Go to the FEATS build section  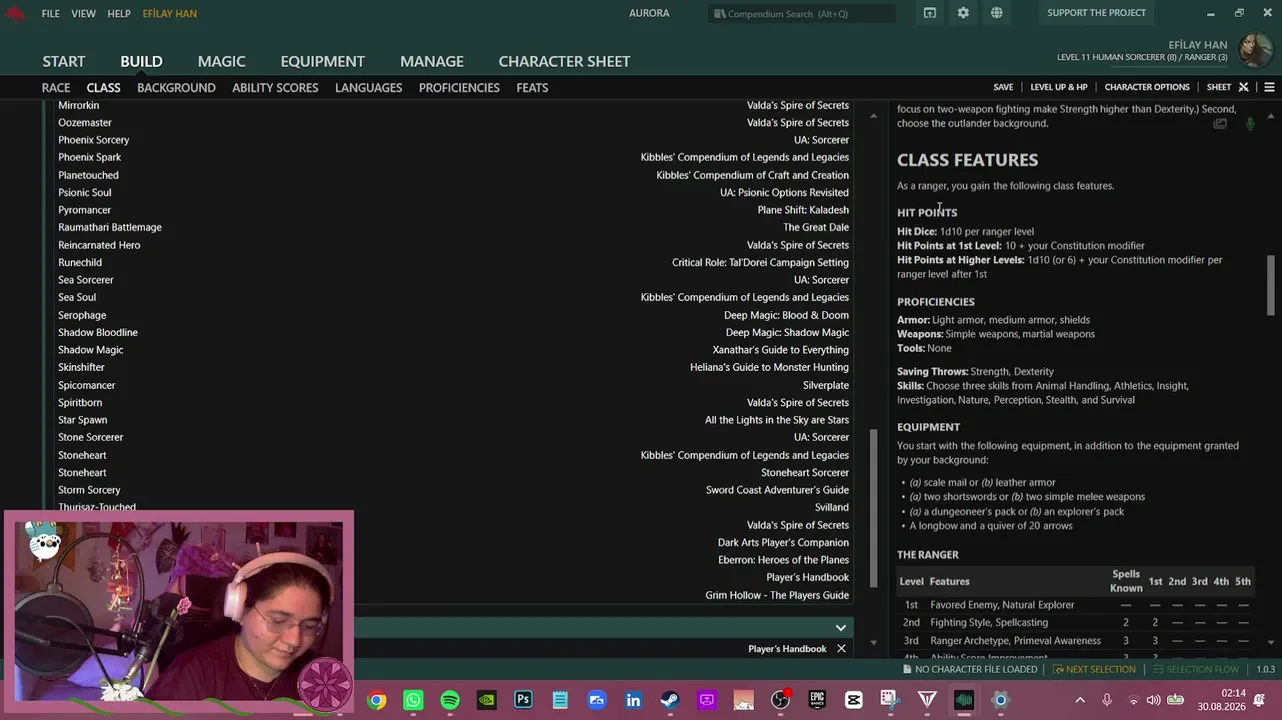[x=532, y=88]
